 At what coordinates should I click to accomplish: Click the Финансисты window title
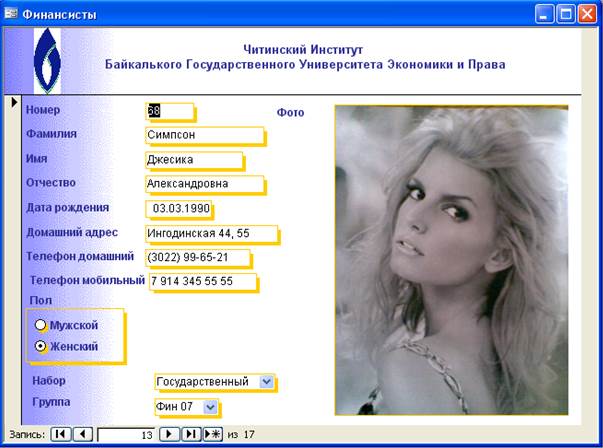[x=59, y=15]
